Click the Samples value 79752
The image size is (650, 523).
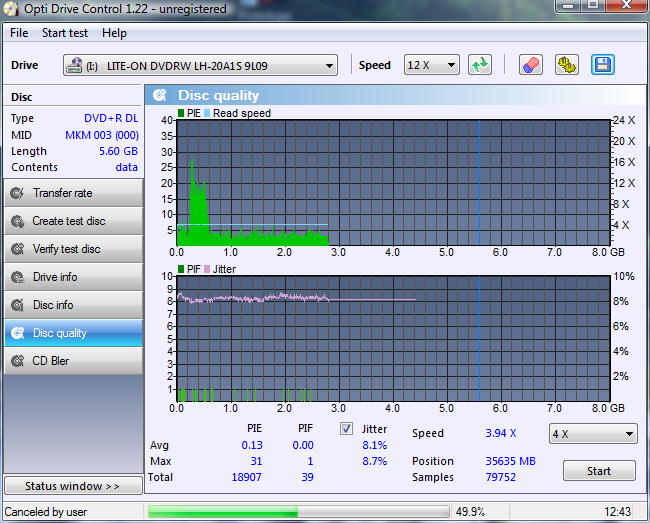point(500,477)
